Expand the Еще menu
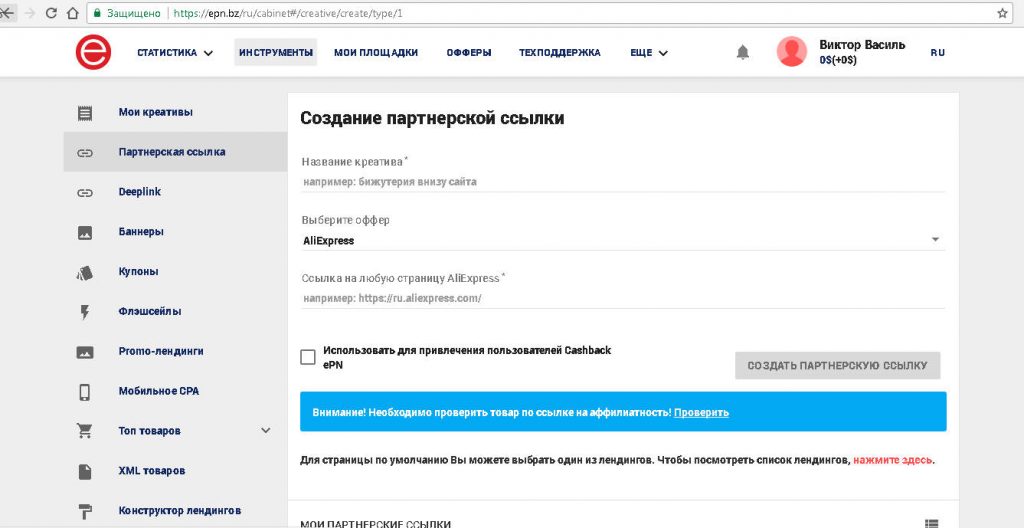 click(648, 53)
